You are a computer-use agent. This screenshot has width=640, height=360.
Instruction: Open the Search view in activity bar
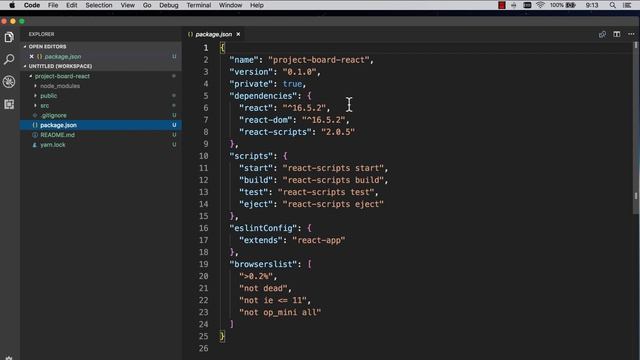click(x=9, y=60)
